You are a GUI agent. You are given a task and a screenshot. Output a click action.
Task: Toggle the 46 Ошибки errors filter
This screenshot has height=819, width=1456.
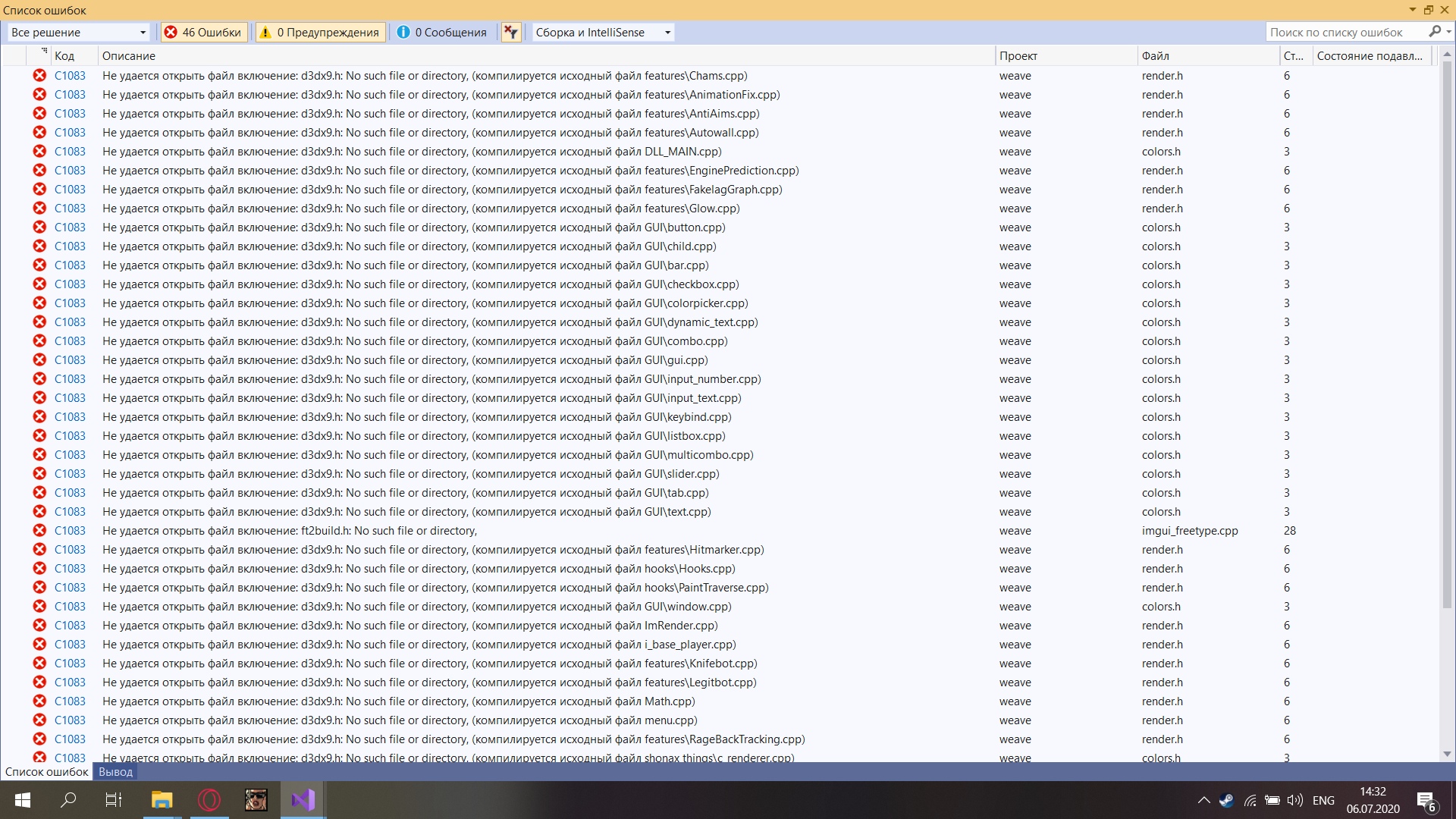[x=204, y=32]
